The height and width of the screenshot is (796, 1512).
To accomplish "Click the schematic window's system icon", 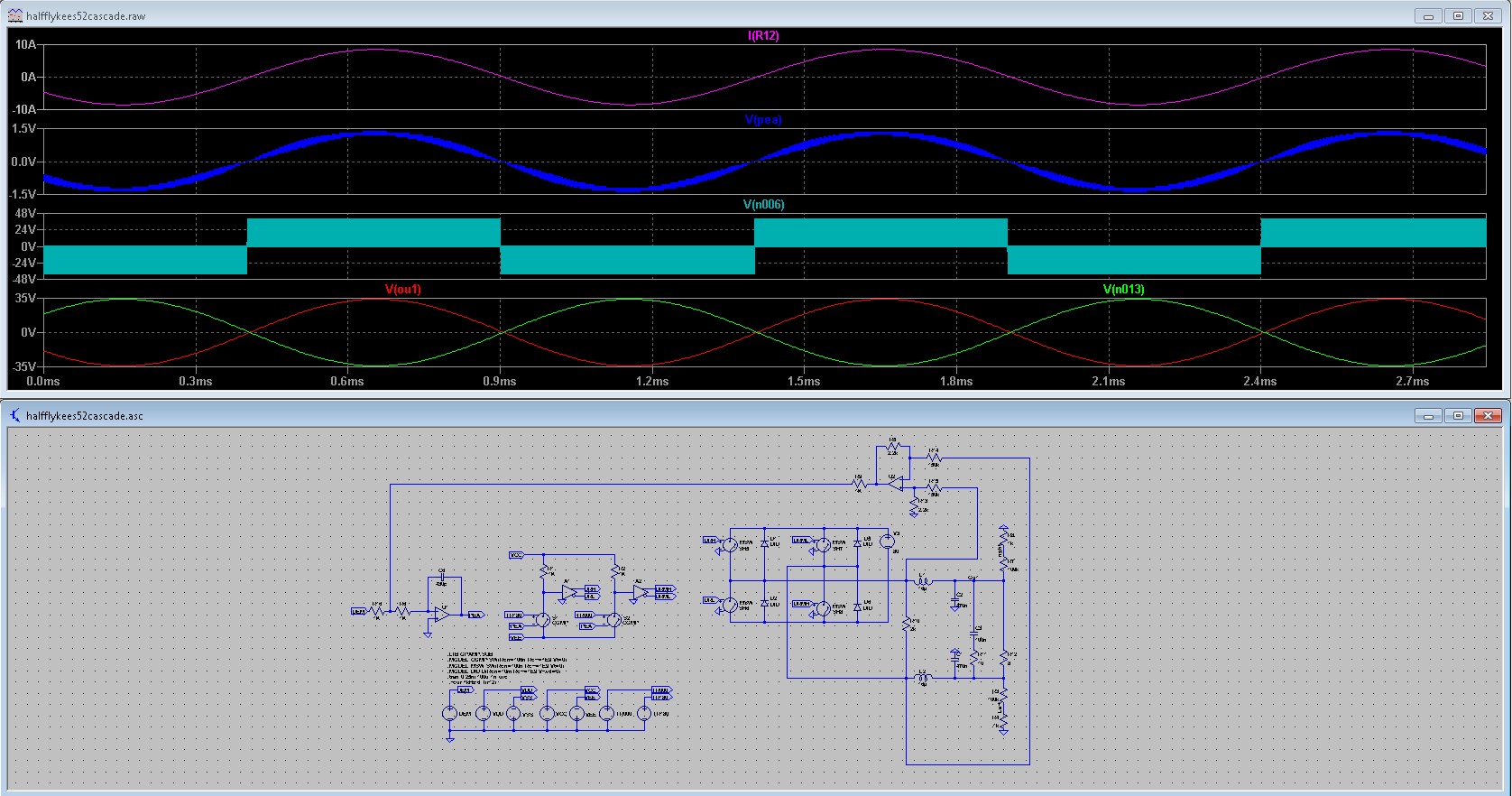I will (x=14, y=415).
